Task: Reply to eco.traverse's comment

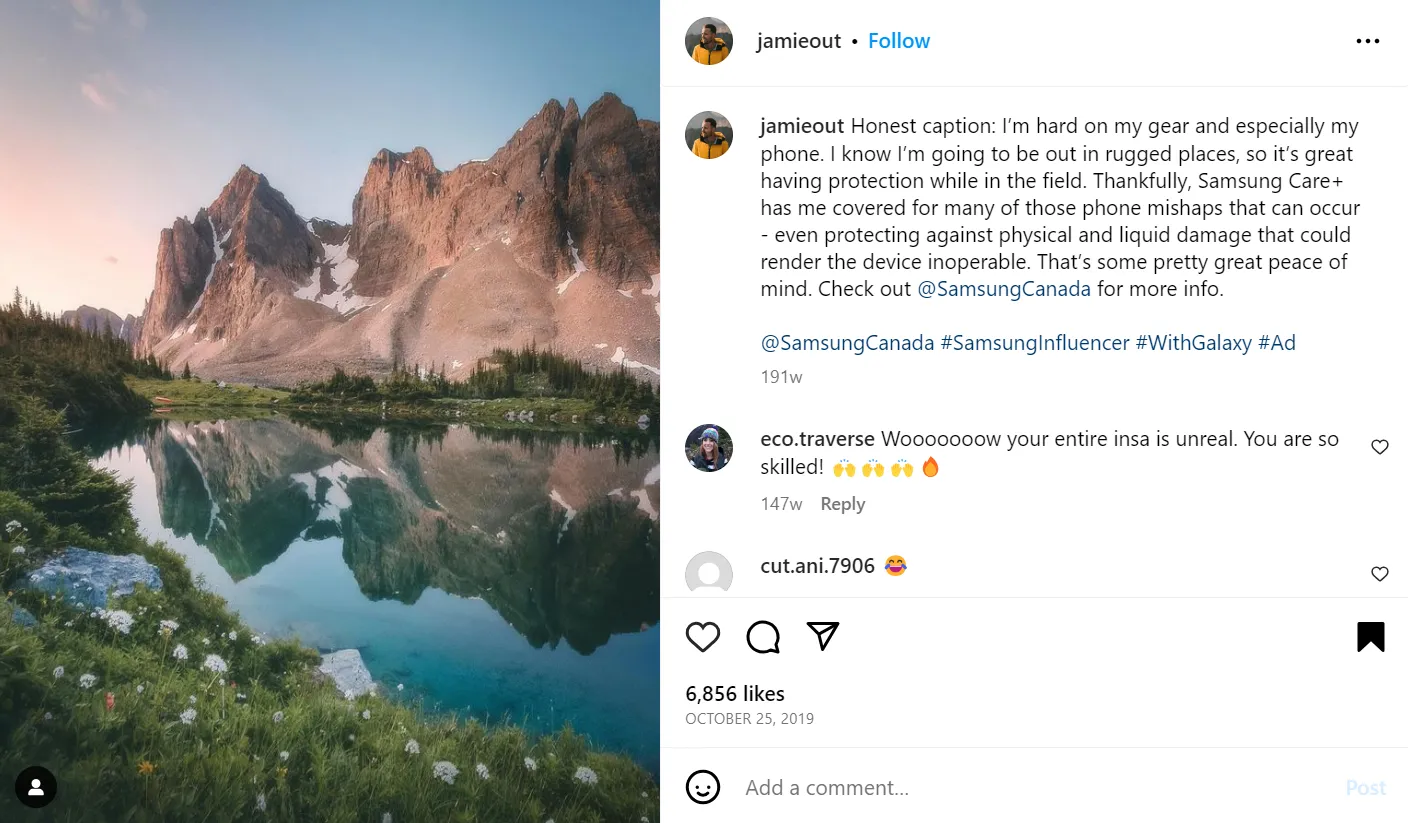Action: [842, 504]
